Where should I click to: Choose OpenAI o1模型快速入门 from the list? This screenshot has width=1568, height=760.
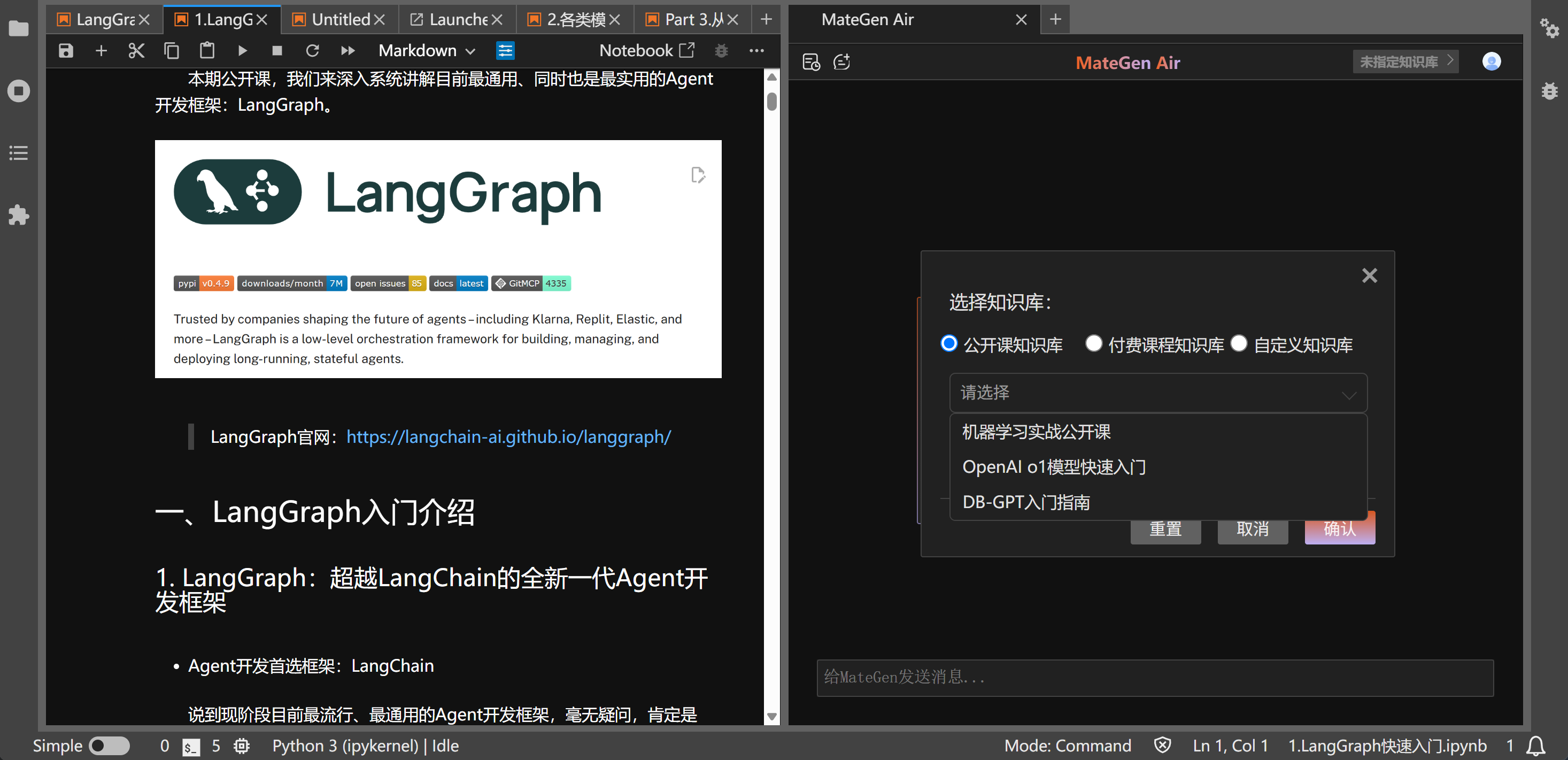click(x=1158, y=467)
